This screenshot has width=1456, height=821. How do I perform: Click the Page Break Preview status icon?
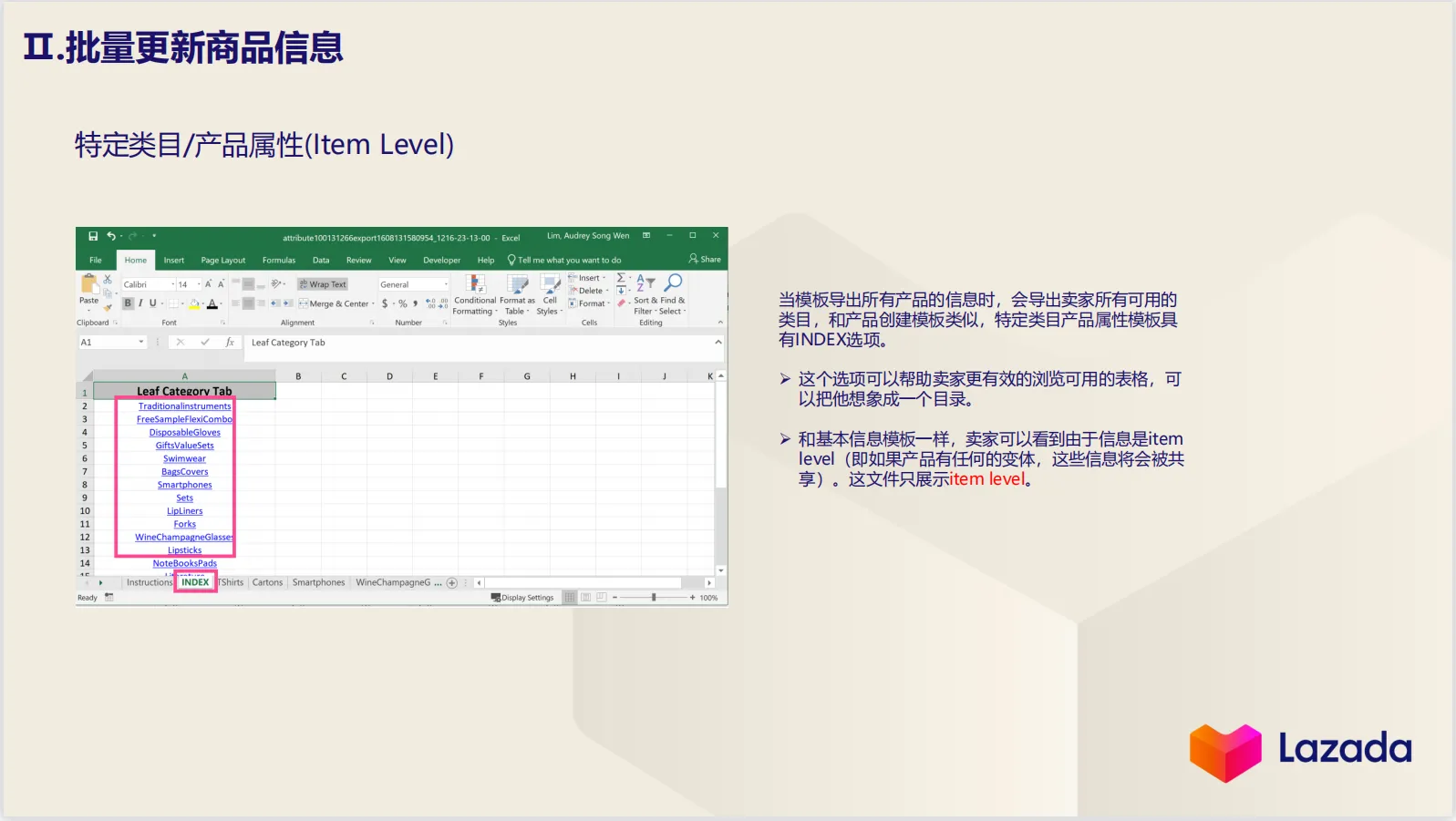pyautogui.click(x=602, y=598)
